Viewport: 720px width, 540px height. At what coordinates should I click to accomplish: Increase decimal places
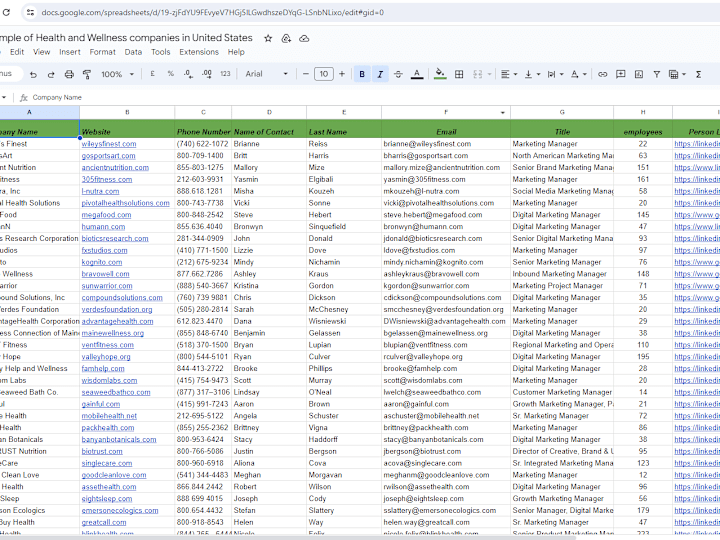(x=207, y=74)
